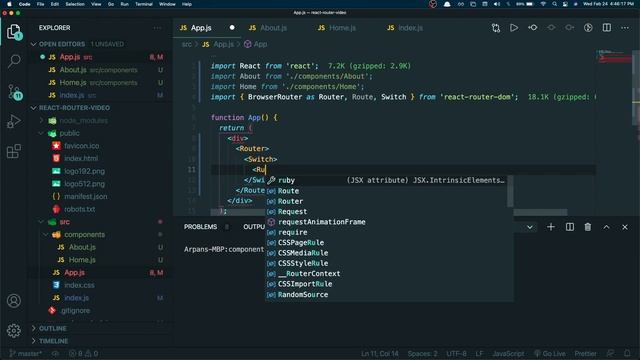Kill terminal with trash icon

[587, 227]
